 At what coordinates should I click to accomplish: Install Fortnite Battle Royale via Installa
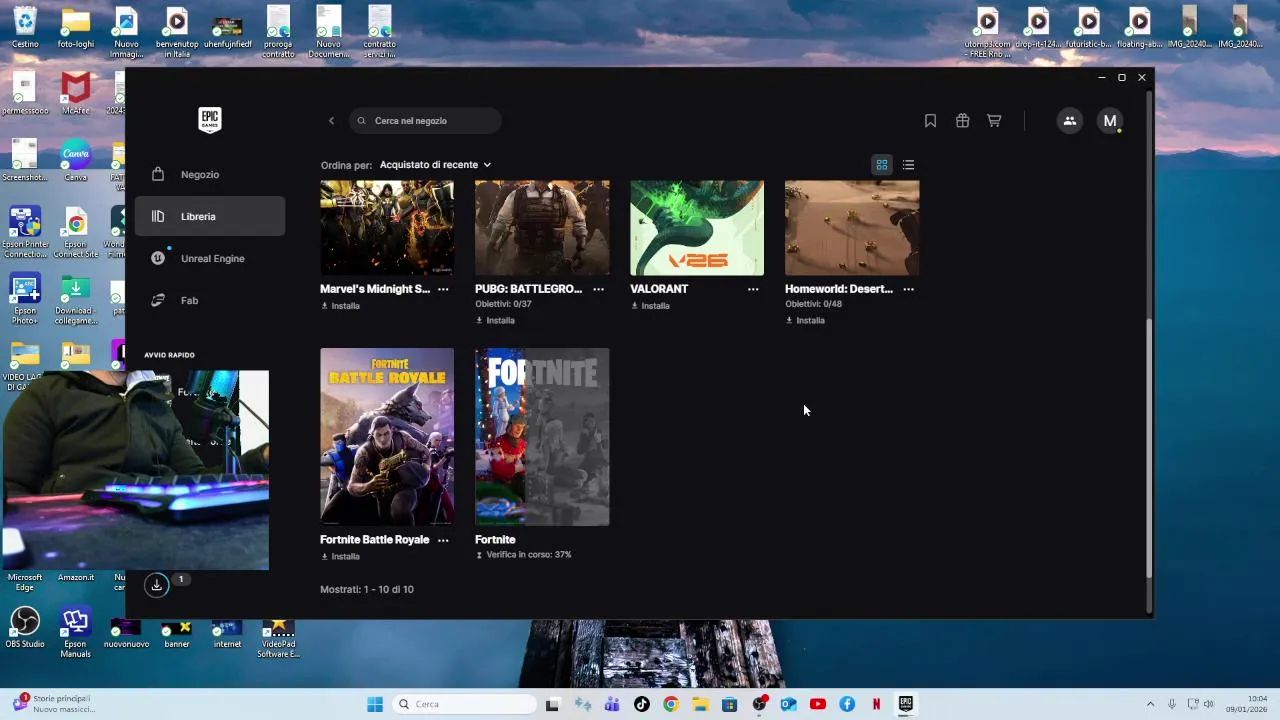[x=340, y=557]
